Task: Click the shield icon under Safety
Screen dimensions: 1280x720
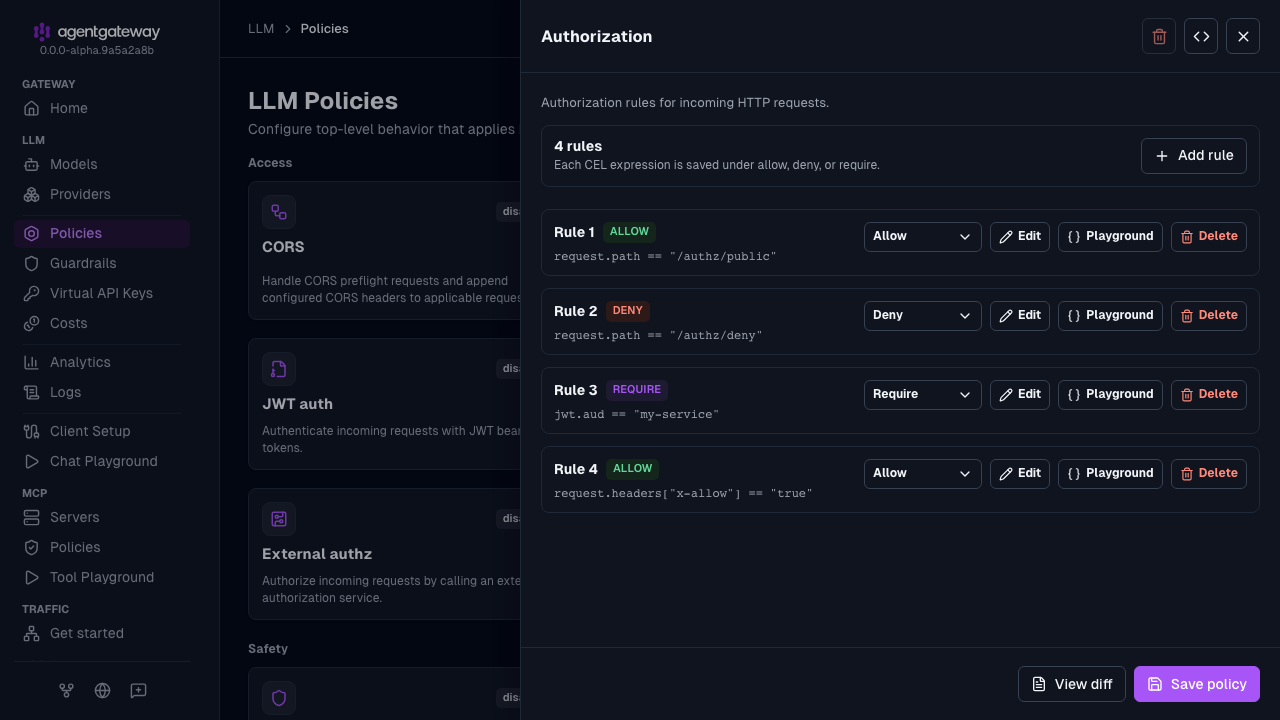Action: click(279, 698)
